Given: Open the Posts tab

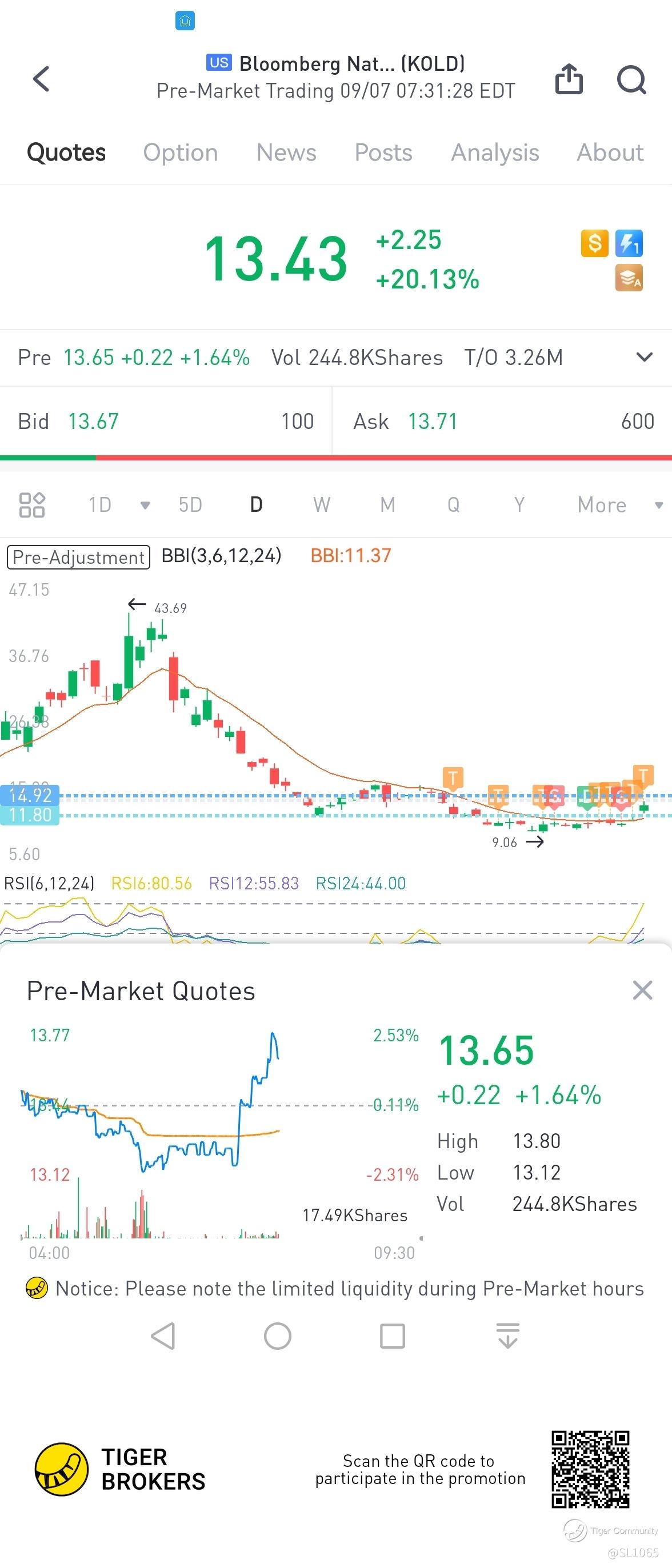Looking at the screenshot, I should point(383,152).
